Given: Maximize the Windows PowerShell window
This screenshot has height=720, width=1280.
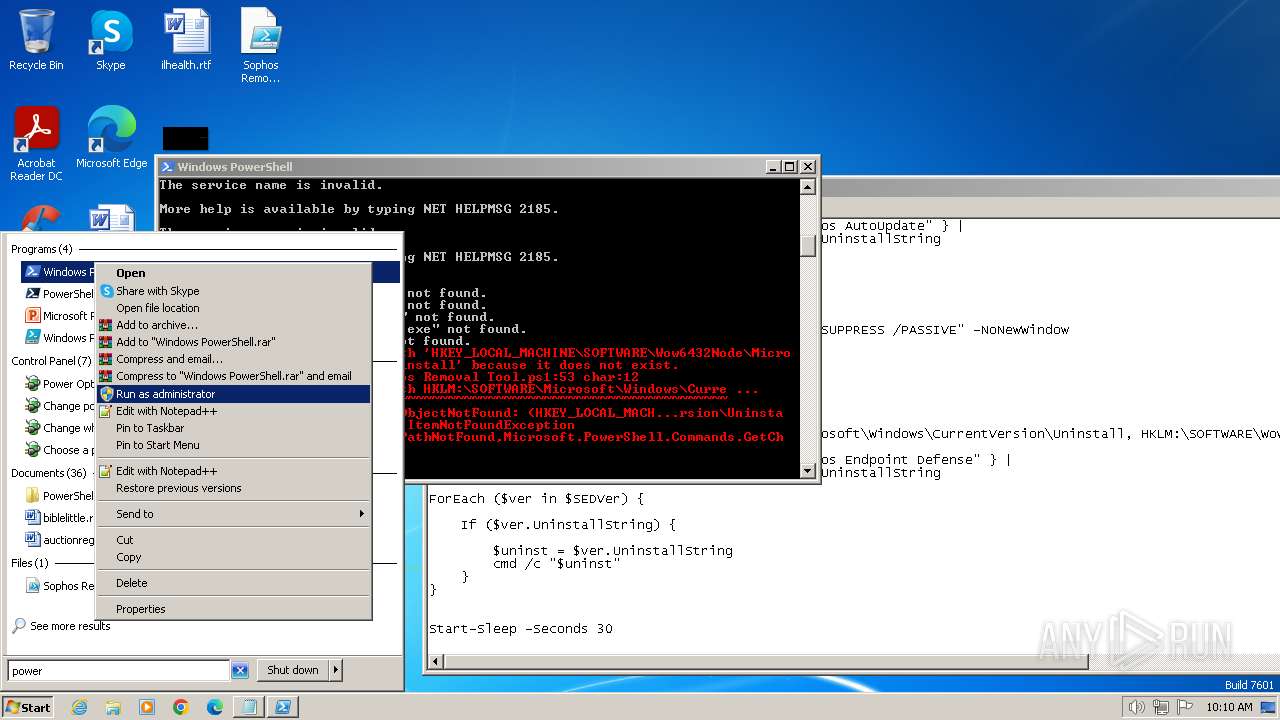Looking at the screenshot, I should tap(790, 167).
